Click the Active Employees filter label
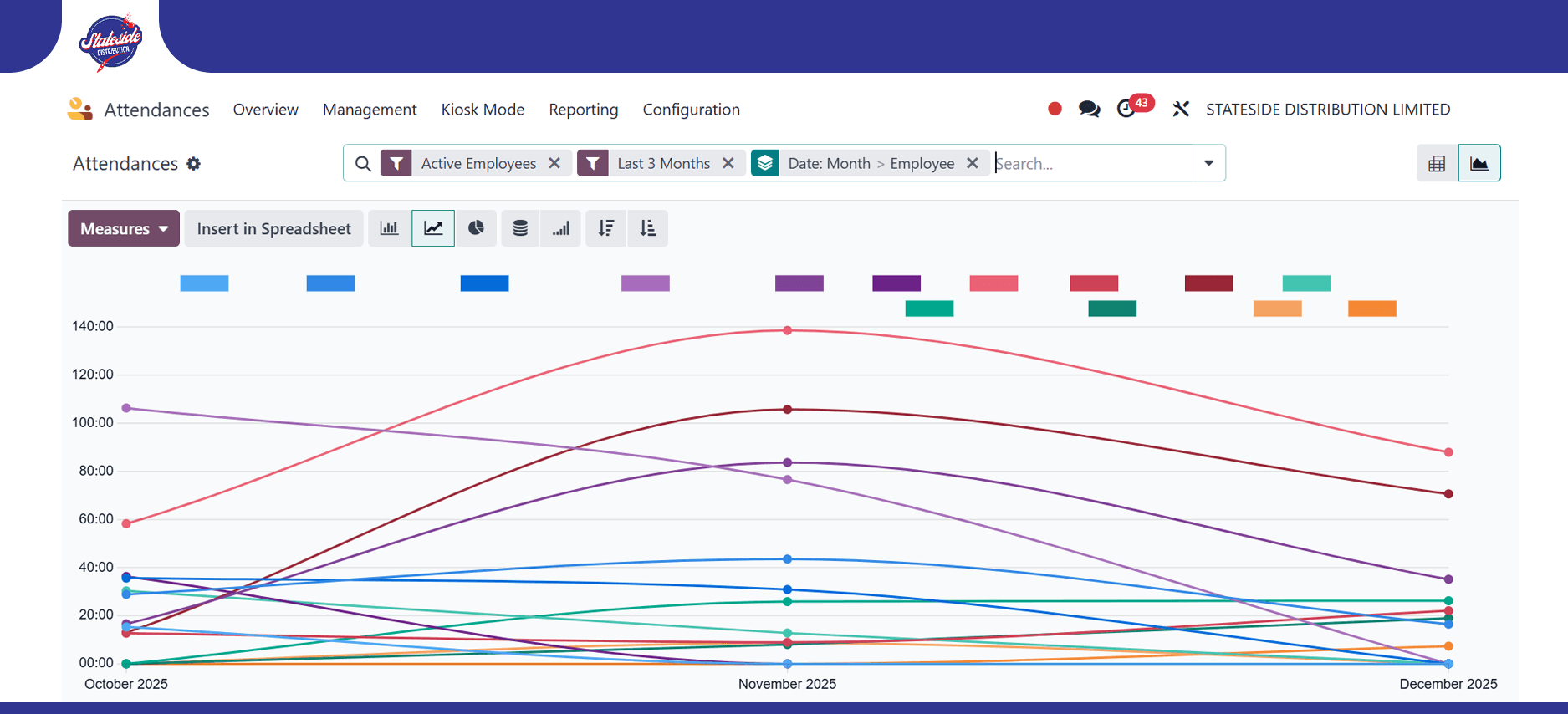The width and height of the screenshot is (1568, 714). tap(478, 163)
